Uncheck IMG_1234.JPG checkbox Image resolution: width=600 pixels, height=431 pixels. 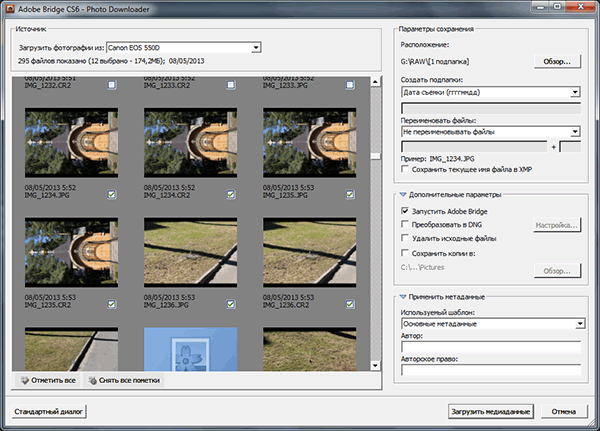click(111, 194)
